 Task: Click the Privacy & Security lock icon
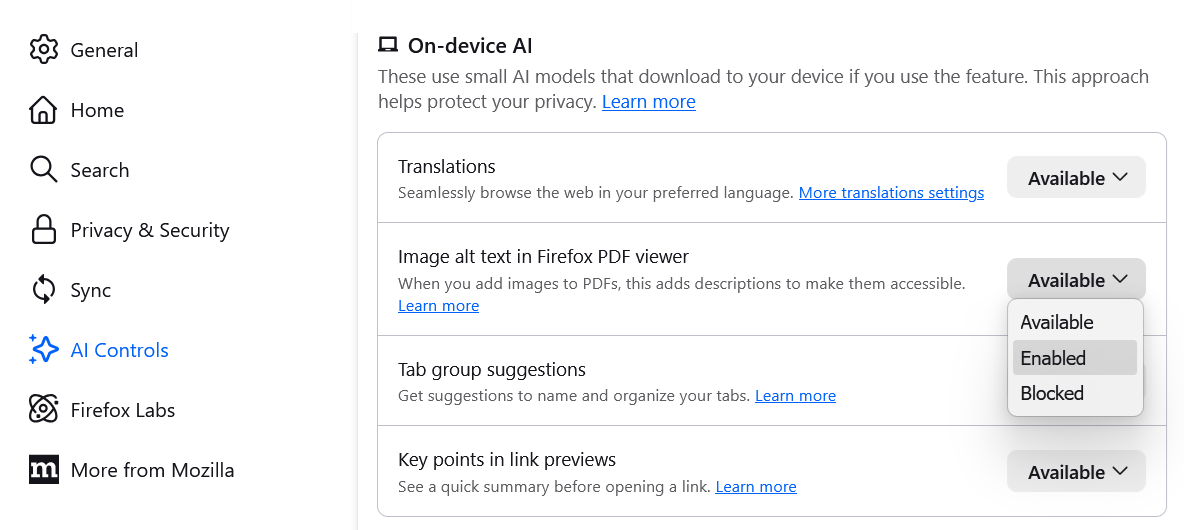pos(44,230)
